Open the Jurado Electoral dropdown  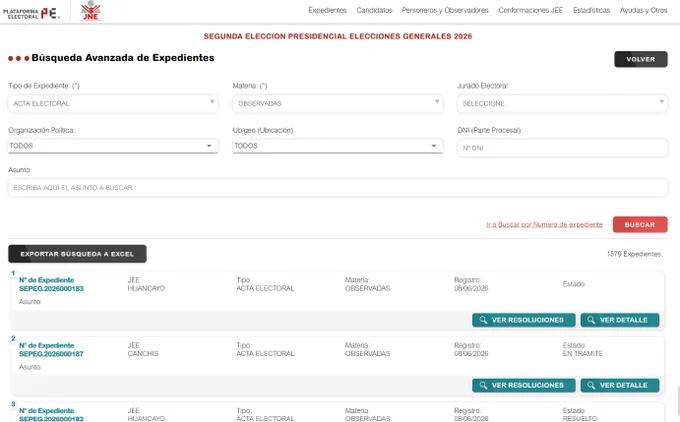tap(562, 104)
